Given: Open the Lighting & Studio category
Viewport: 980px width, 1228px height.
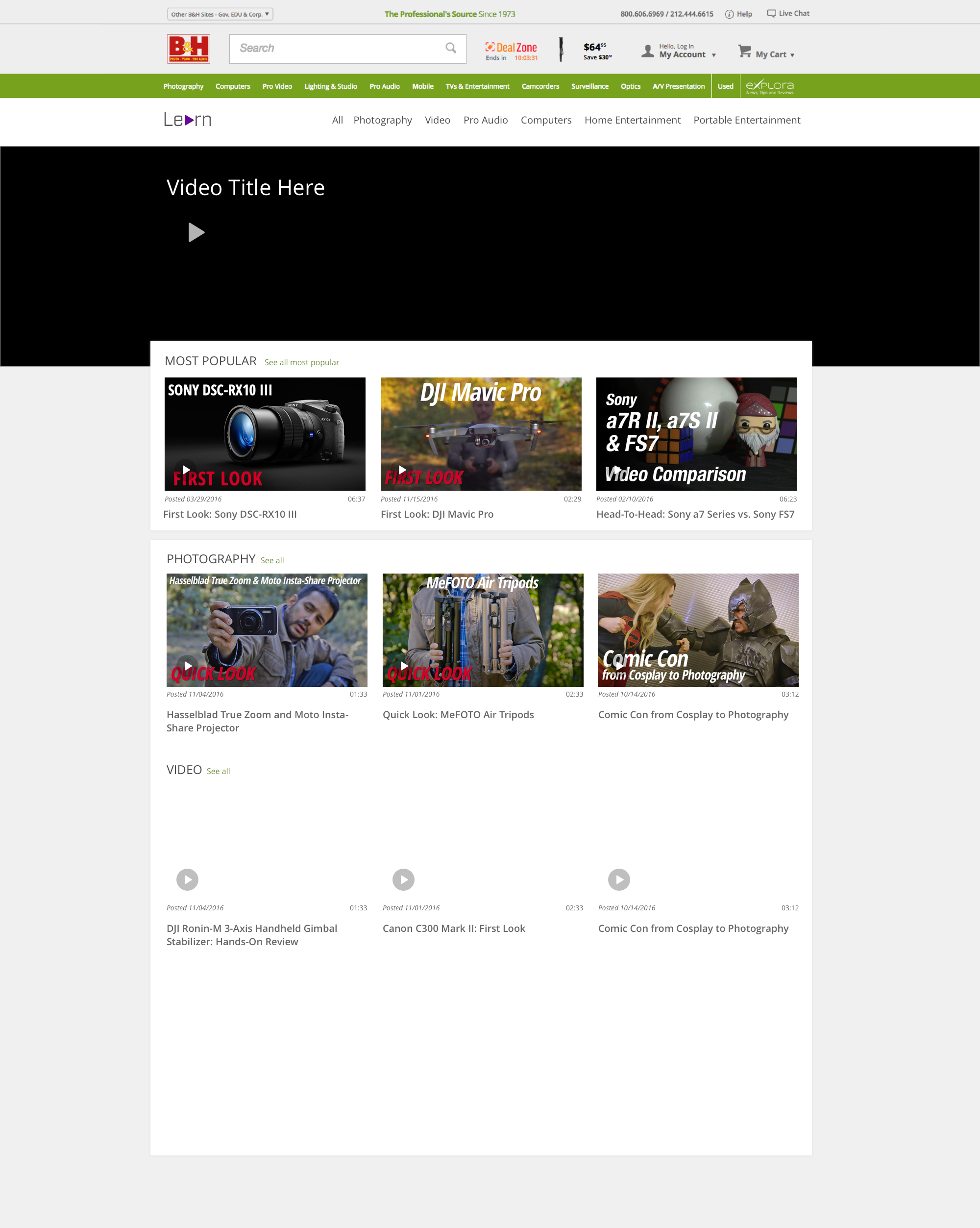Looking at the screenshot, I should tap(331, 87).
